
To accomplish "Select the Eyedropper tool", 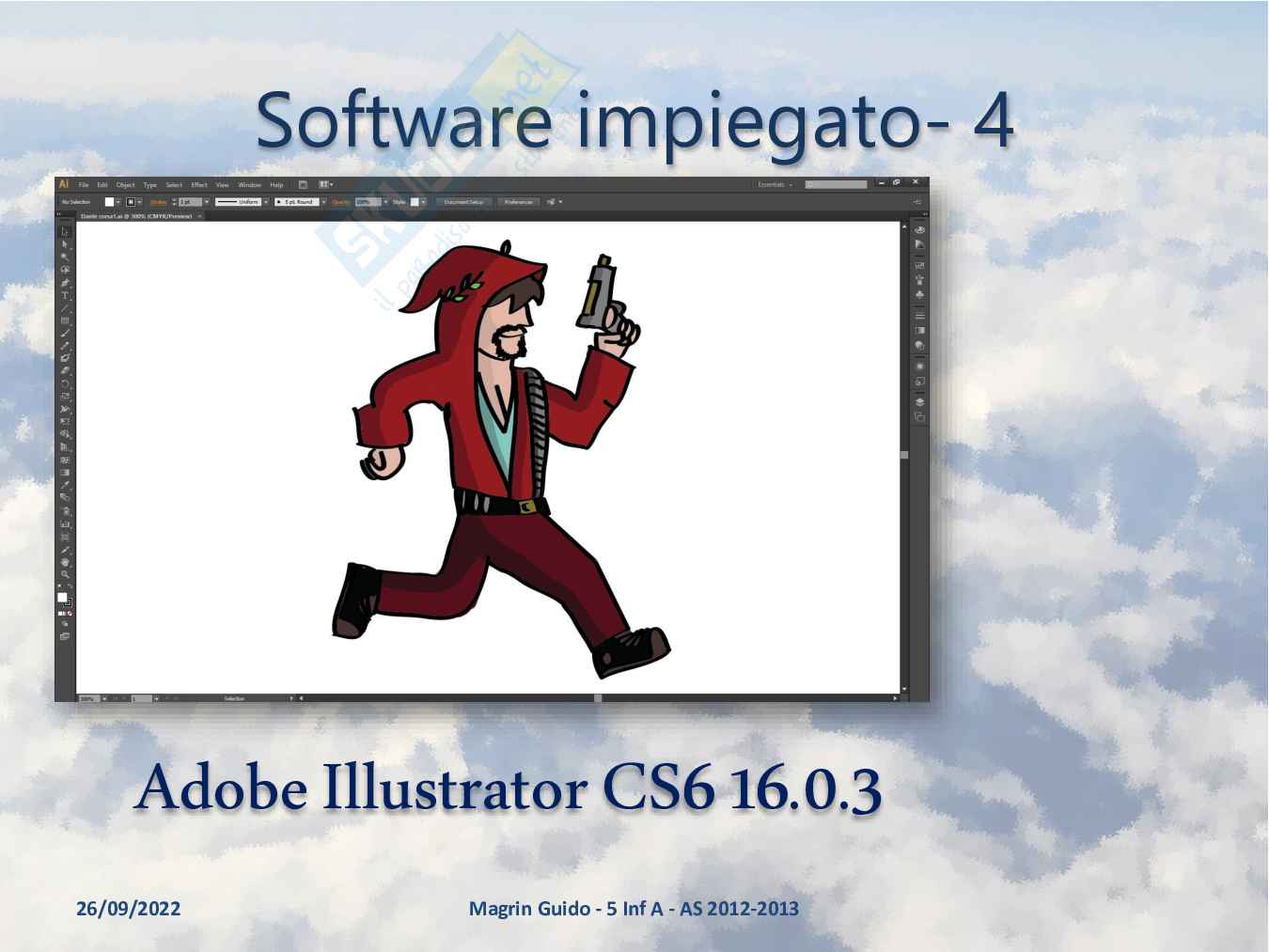I will point(65,486).
